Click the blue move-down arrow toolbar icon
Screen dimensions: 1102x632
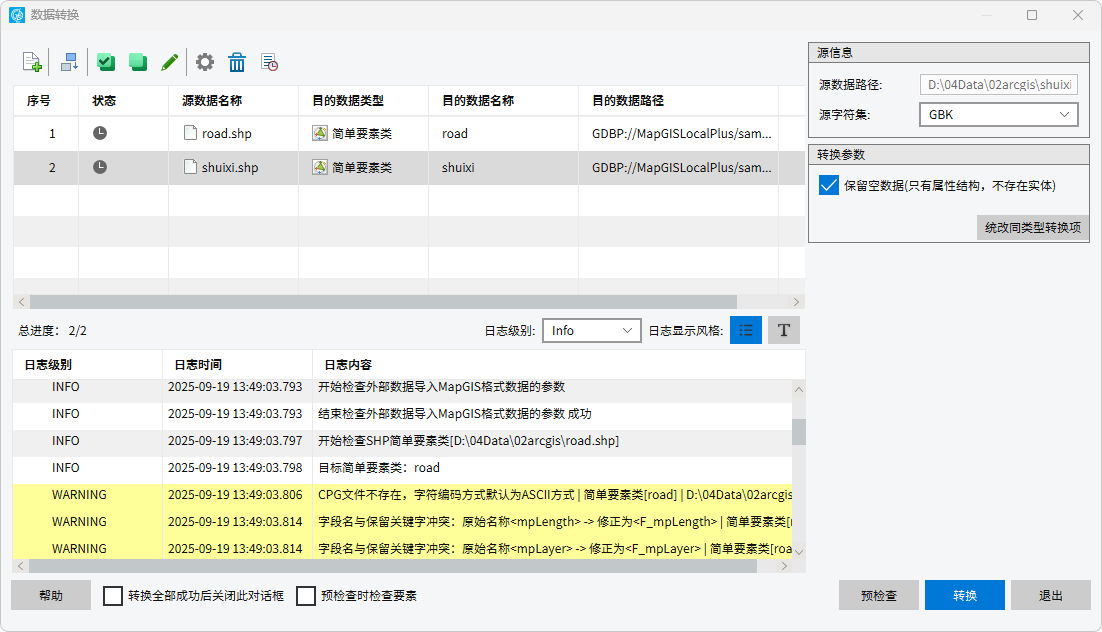pyautogui.click(x=69, y=62)
